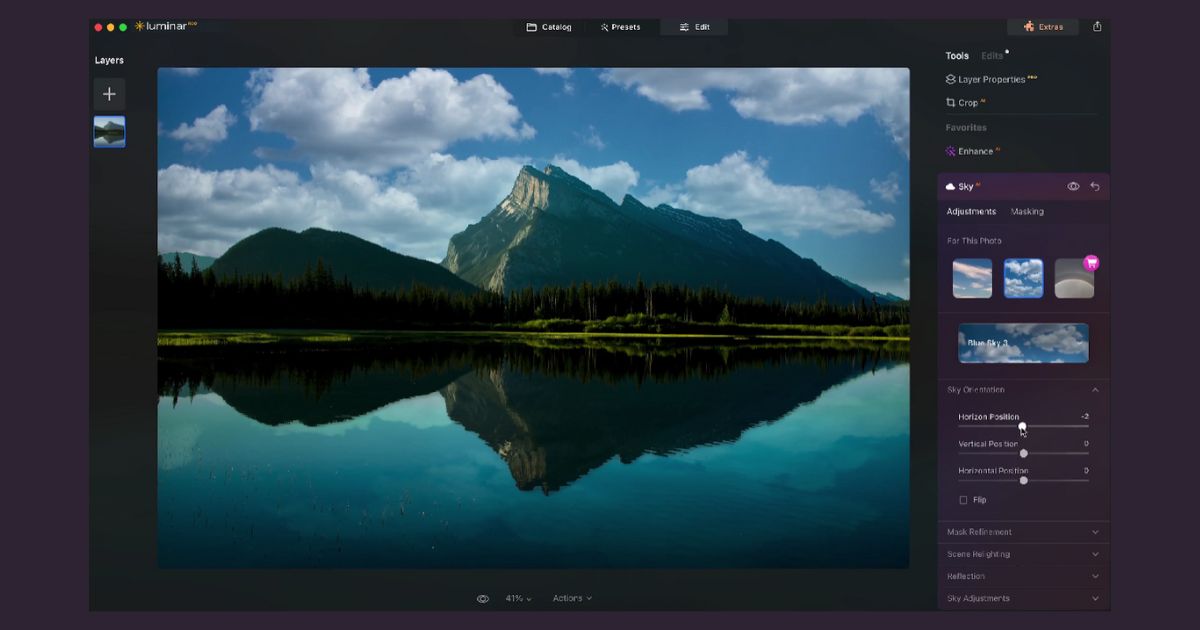1200x630 pixels.
Task: Open the Extras menu
Action: [1043, 27]
